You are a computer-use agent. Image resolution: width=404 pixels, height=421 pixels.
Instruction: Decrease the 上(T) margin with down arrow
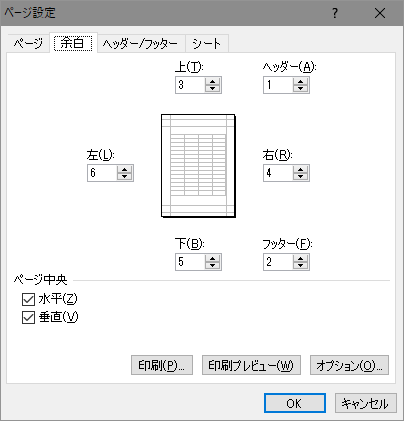[212, 89]
